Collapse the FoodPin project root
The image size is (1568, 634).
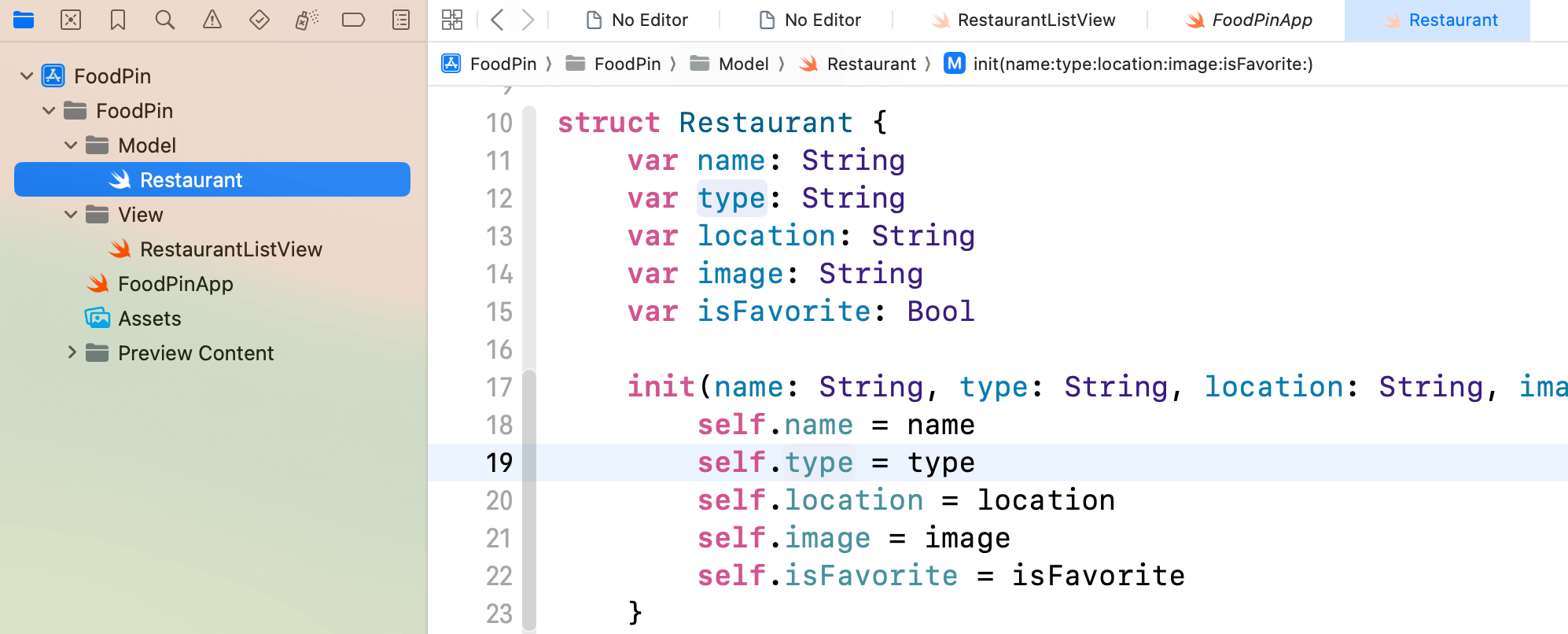pos(27,76)
